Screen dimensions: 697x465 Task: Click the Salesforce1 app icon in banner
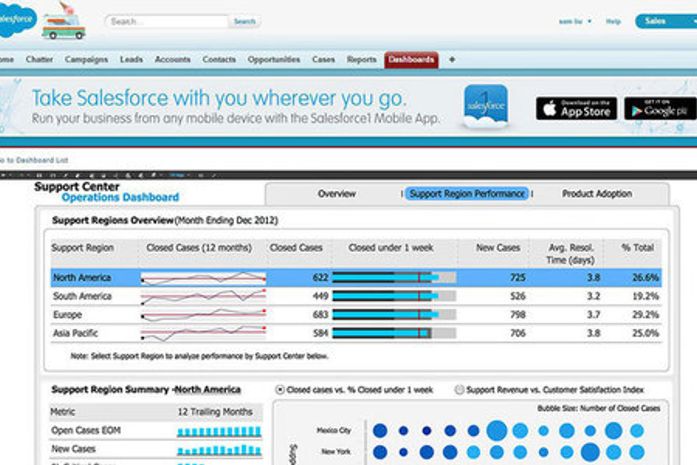point(485,105)
